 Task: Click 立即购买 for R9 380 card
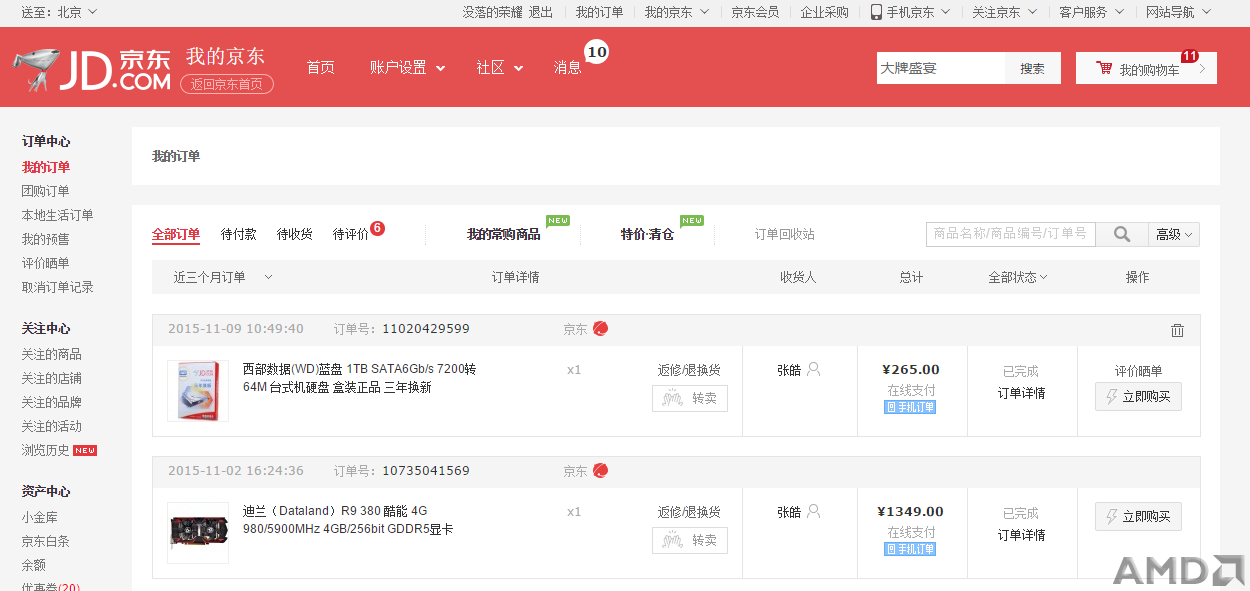[1138, 517]
